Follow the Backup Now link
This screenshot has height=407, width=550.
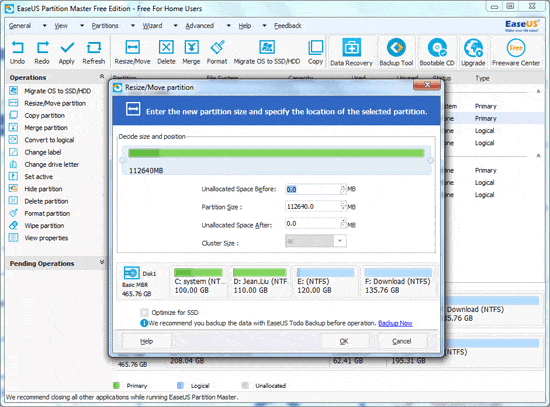[395, 323]
